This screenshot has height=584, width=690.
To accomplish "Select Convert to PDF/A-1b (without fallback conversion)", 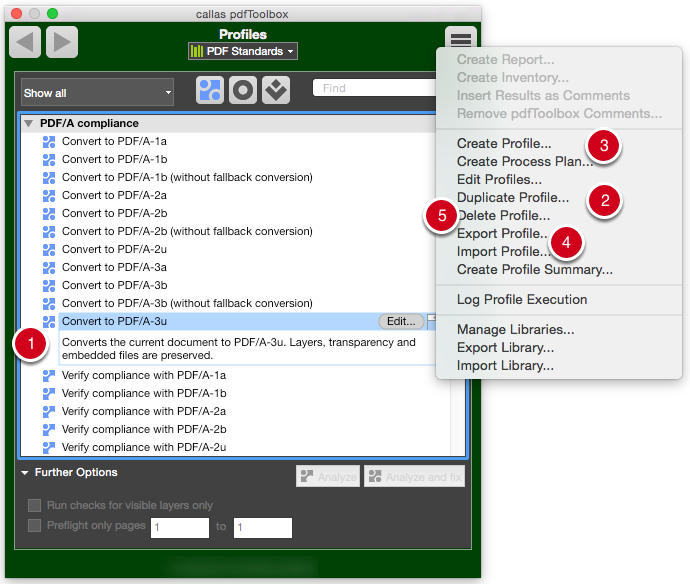I will 187,177.
